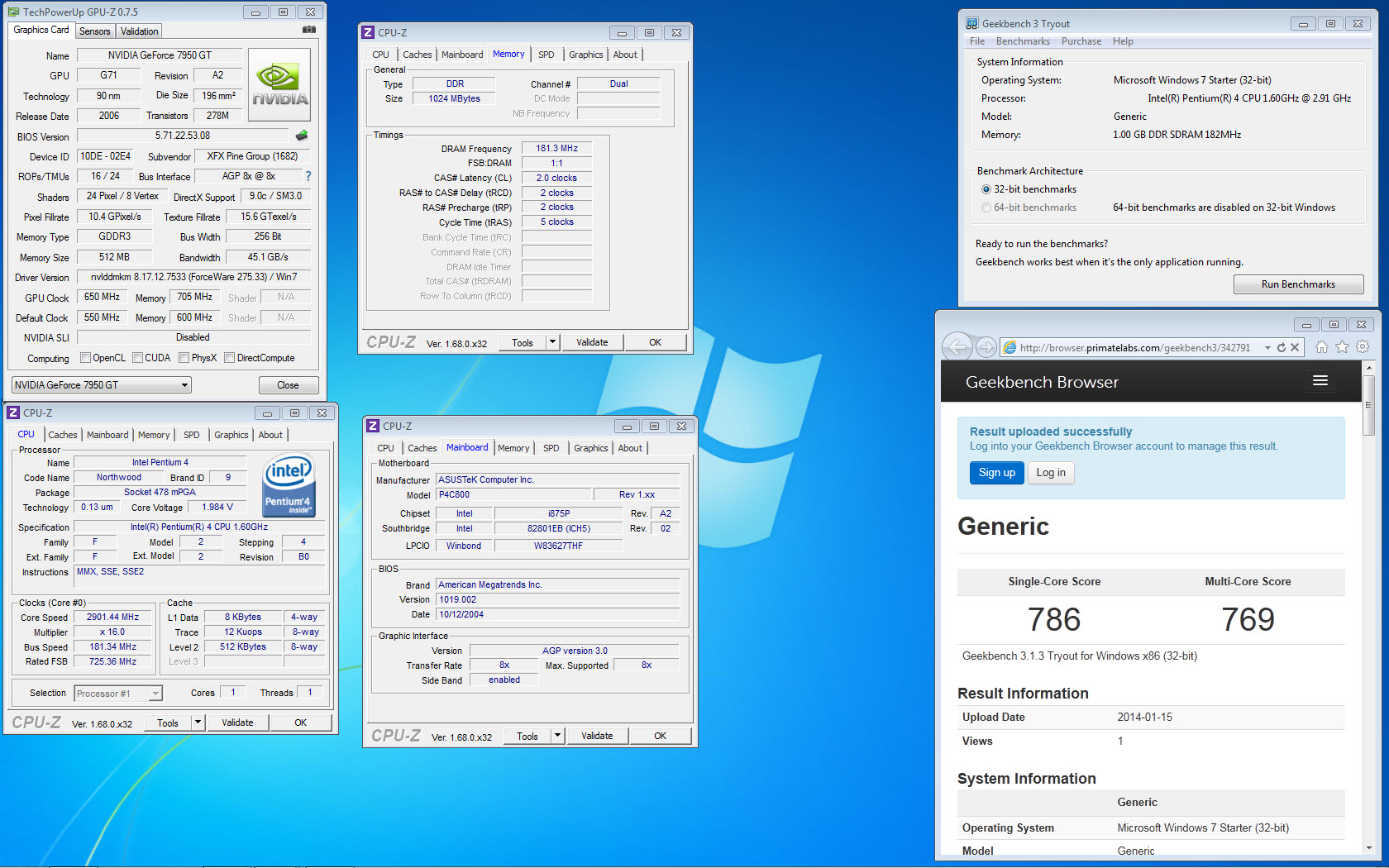Open the NVIDIA GeForce 7950 GT dropdown
The height and width of the screenshot is (868, 1389).
point(102,385)
